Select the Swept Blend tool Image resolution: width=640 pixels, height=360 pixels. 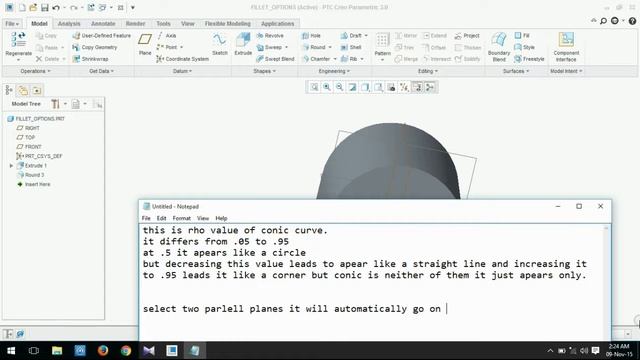pyautogui.click(x=275, y=59)
